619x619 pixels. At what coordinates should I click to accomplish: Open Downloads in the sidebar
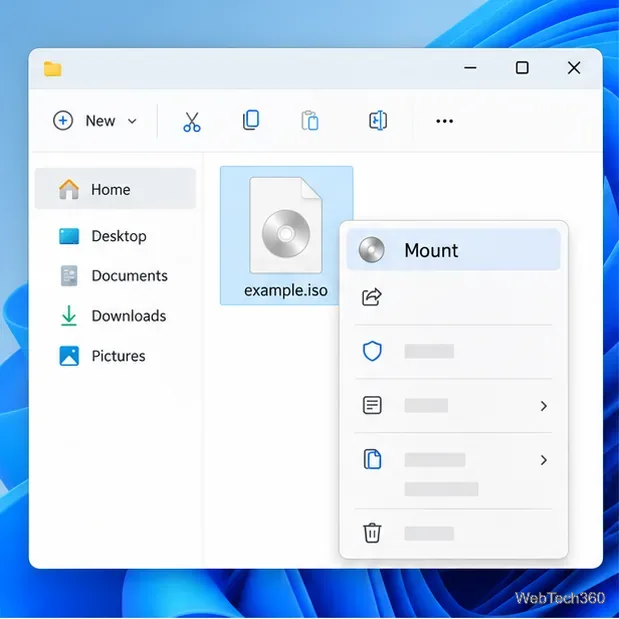tap(115, 316)
